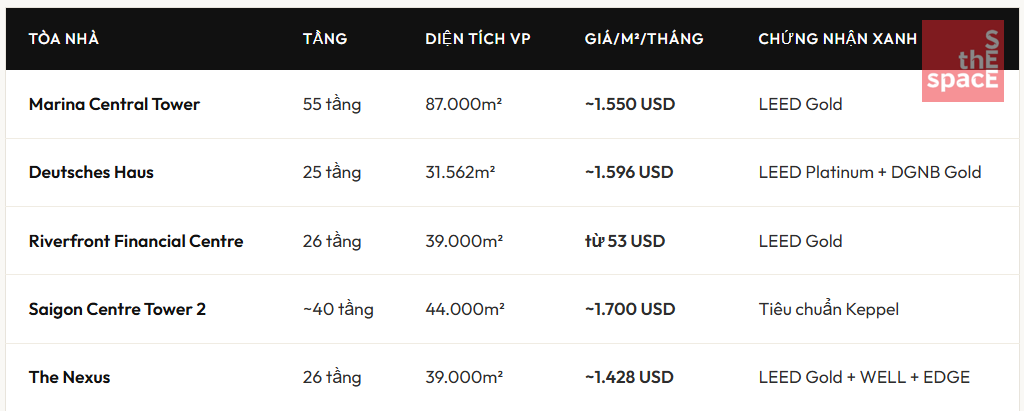The width and height of the screenshot is (1024, 411).
Task: Click the LEED Platinum + DGNB Gold certification
Action: [x=870, y=172]
